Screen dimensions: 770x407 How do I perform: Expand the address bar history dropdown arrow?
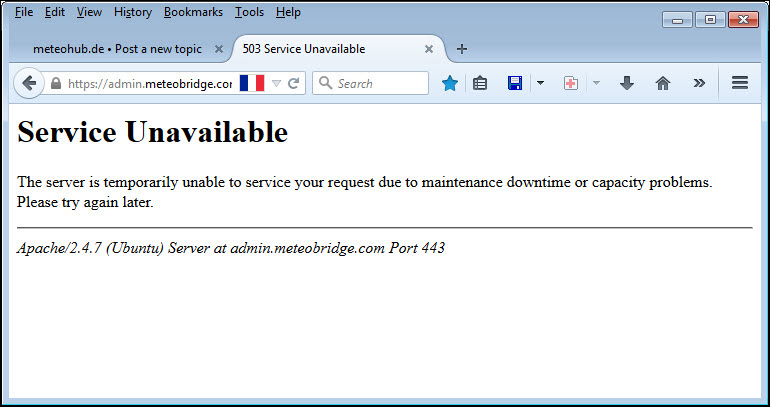(x=277, y=83)
